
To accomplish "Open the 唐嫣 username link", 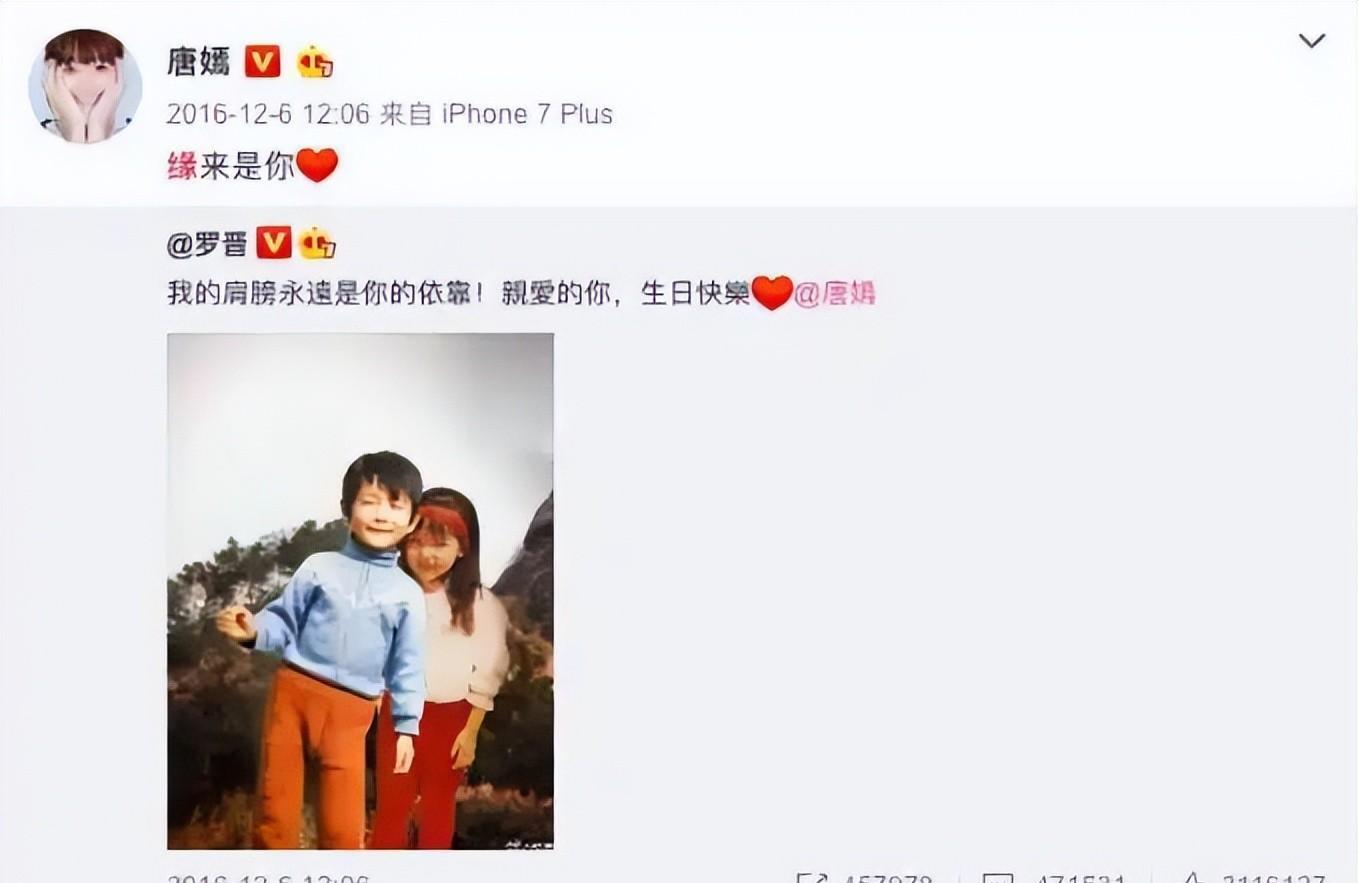I will pyautogui.click(x=199, y=62).
